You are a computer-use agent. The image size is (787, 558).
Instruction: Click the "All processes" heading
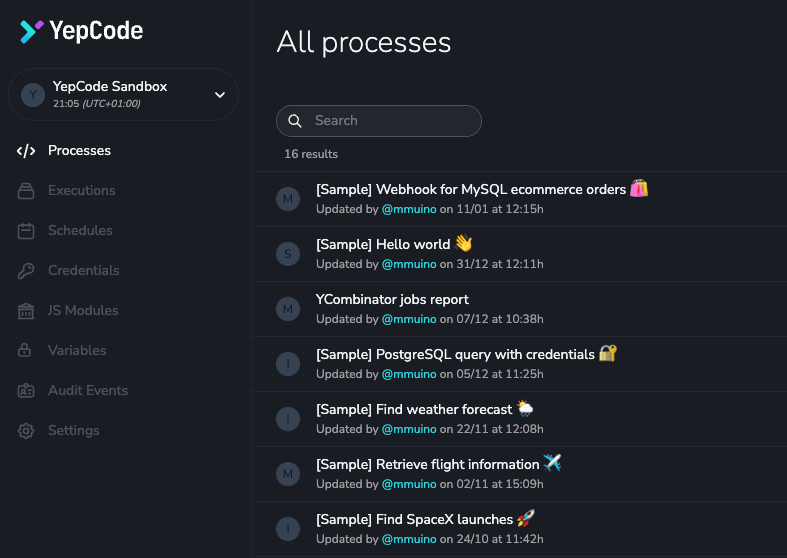(x=364, y=43)
